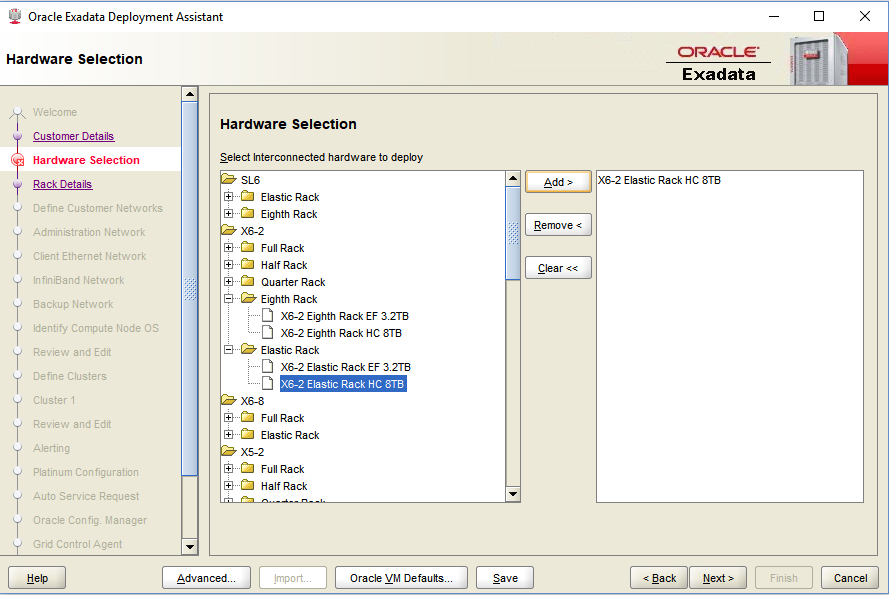Click the X6-2 Eighth Rack EF 3.2TB document icon
The width and height of the screenshot is (889, 595).
(x=267, y=316)
